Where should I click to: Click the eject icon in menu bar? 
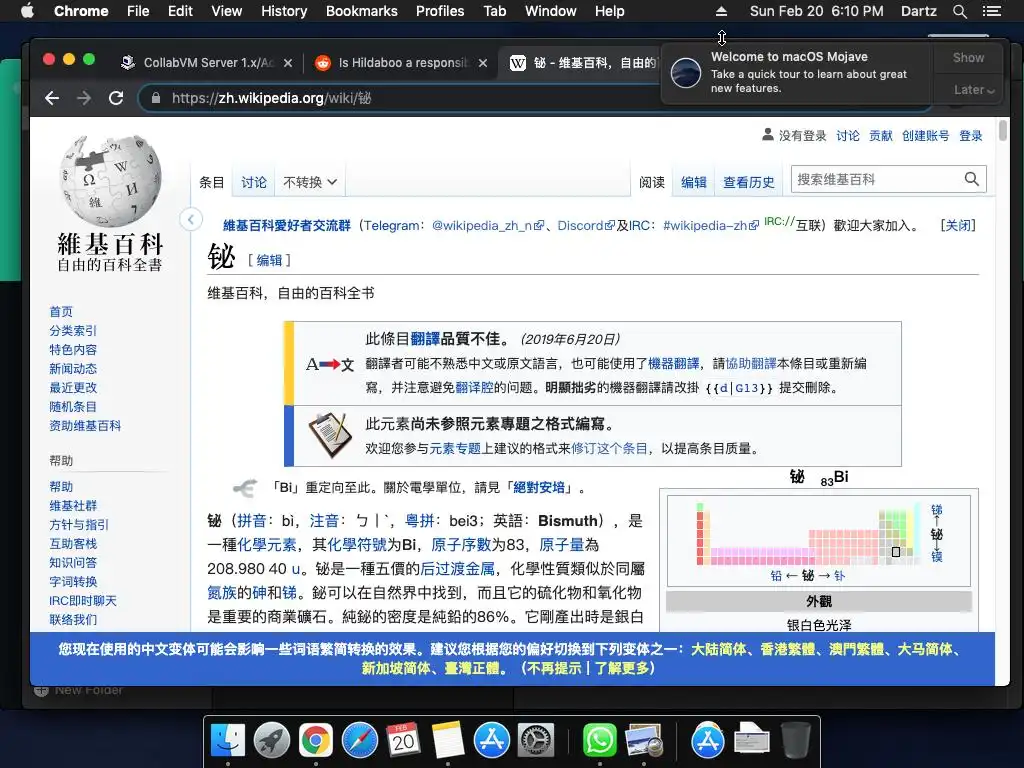[x=721, y=11]
